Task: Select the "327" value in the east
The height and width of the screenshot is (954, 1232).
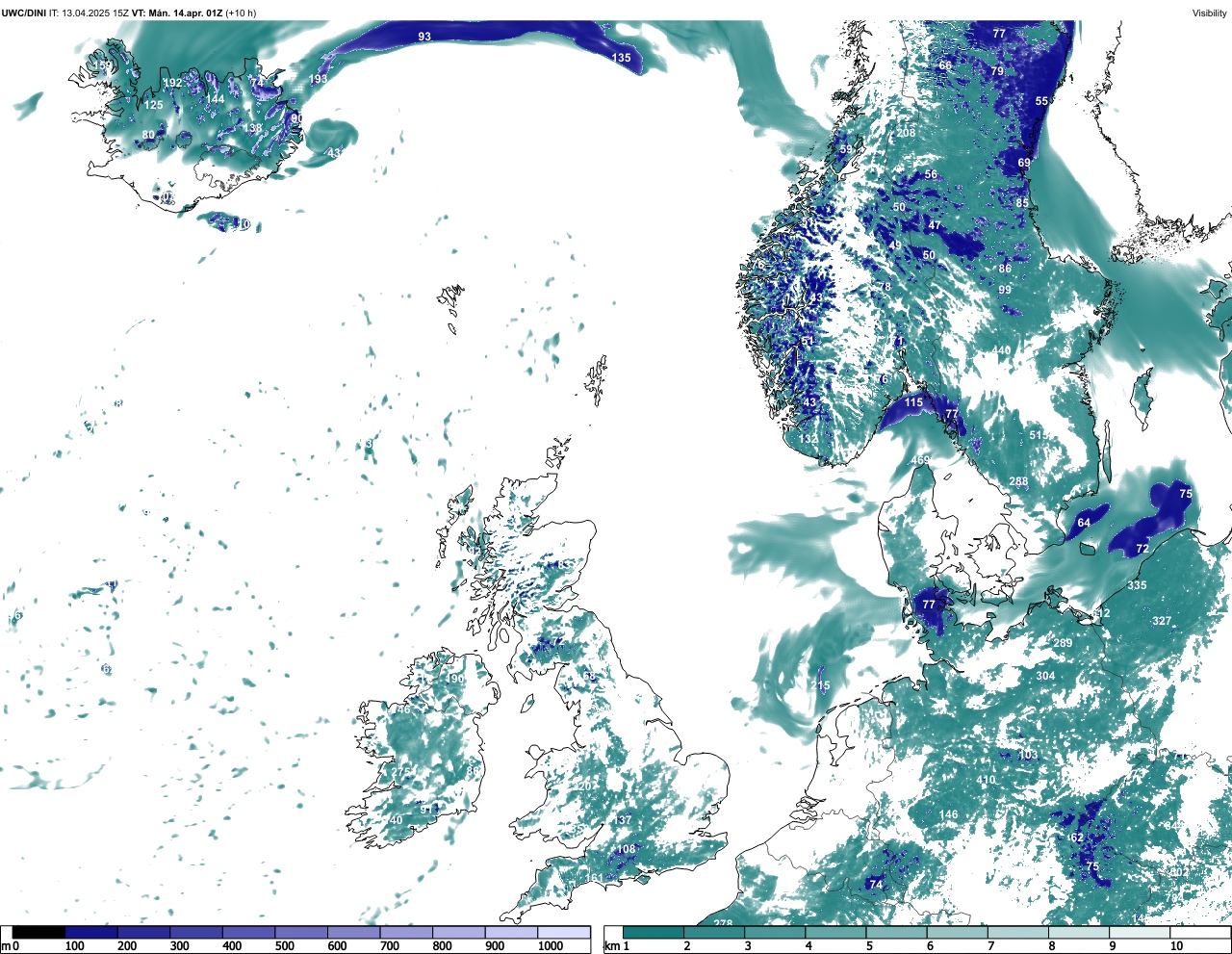Action: 1162,621
